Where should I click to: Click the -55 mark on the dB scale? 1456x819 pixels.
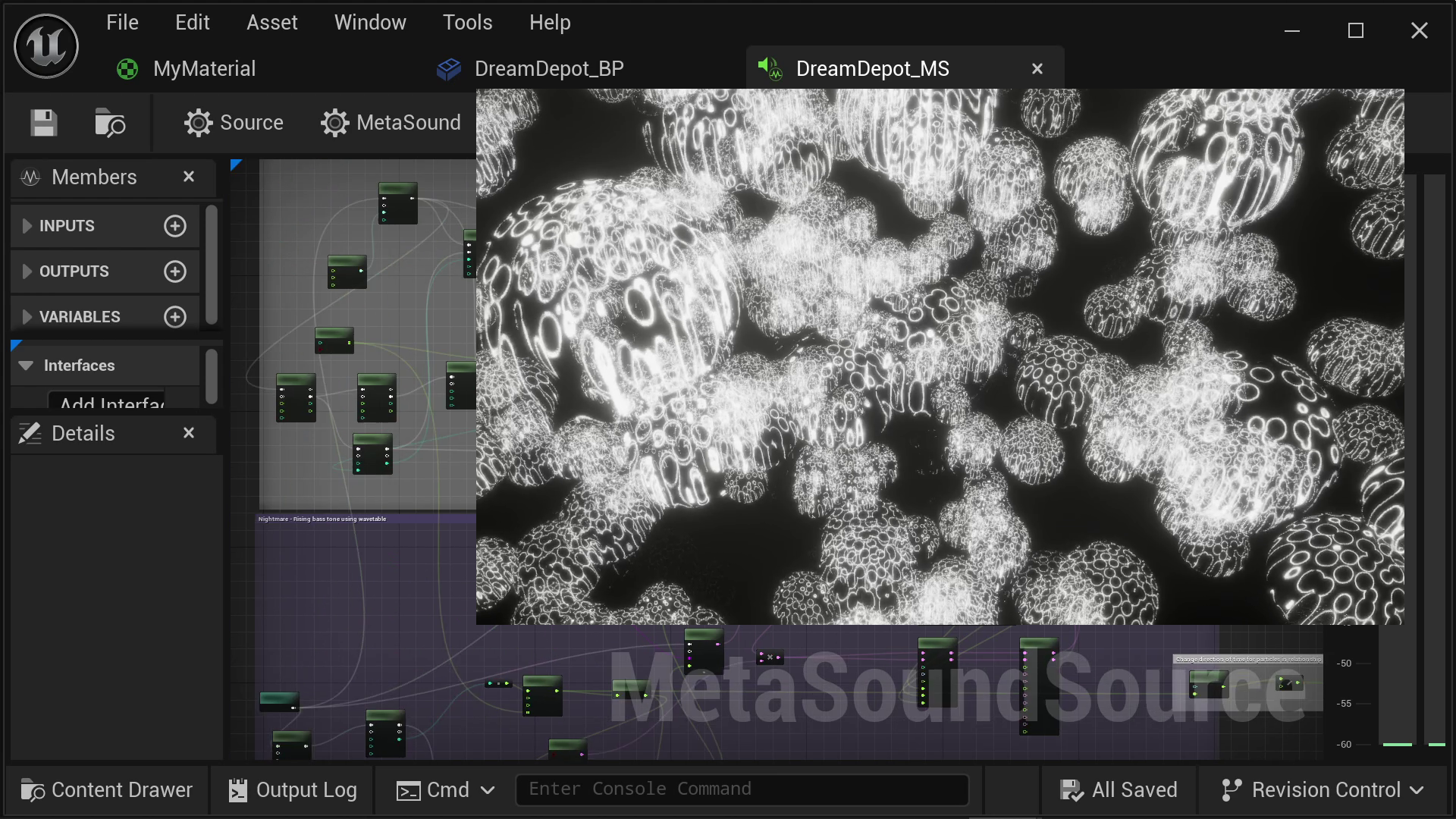pyautogui.click(x=1344, y=704)
